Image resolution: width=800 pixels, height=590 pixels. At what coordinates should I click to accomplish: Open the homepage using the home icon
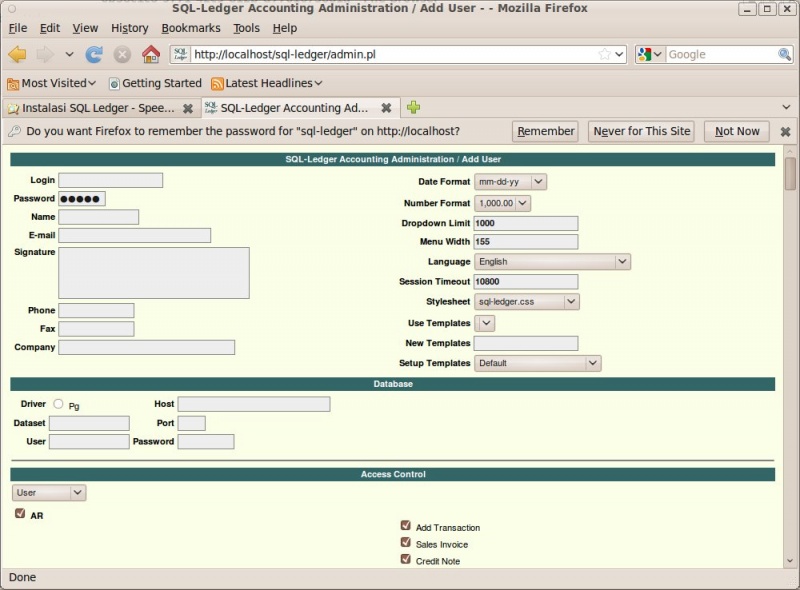[x=150, y=54]
